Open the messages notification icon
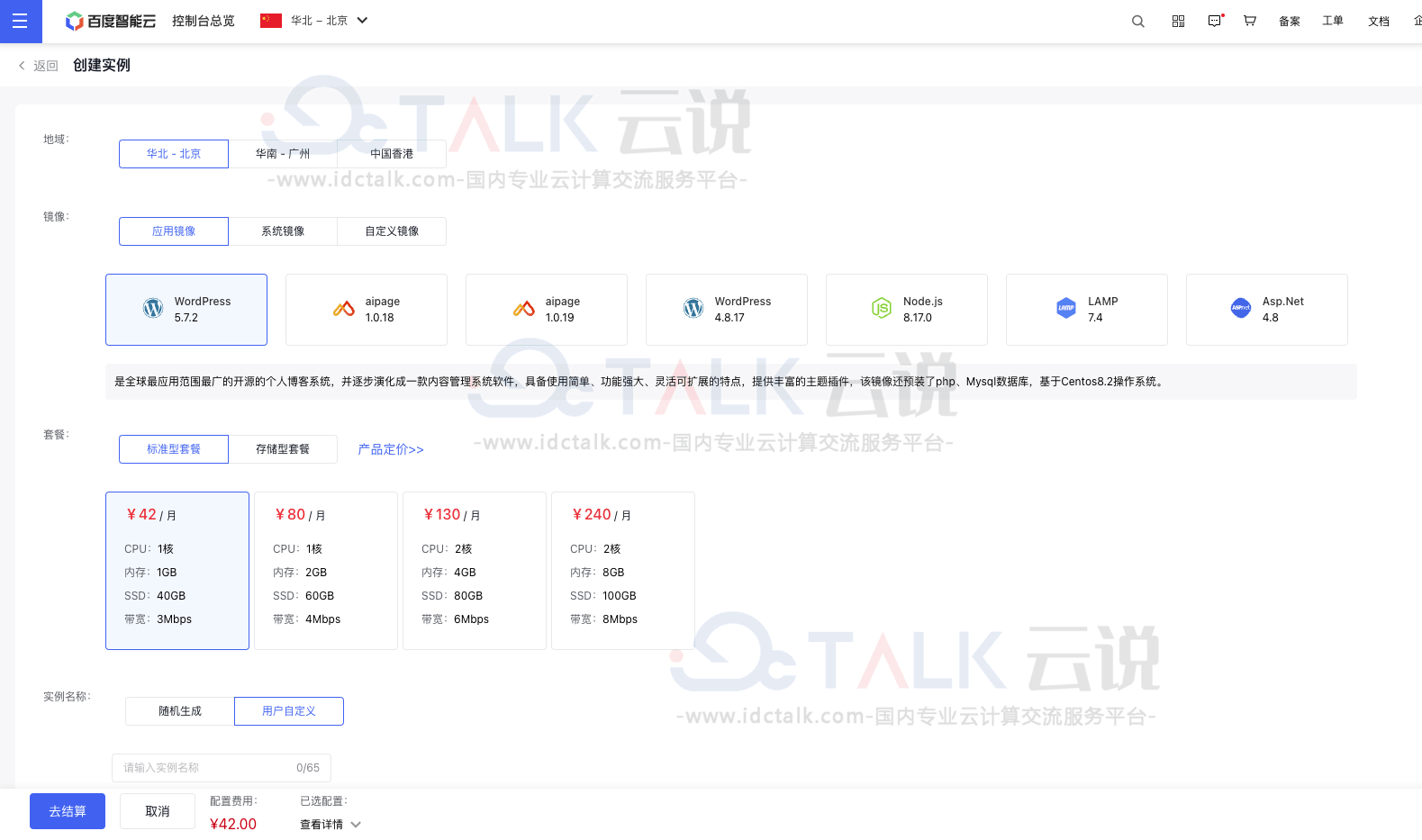Viewport: 1422px width, 840px height. pos(1215,21)
